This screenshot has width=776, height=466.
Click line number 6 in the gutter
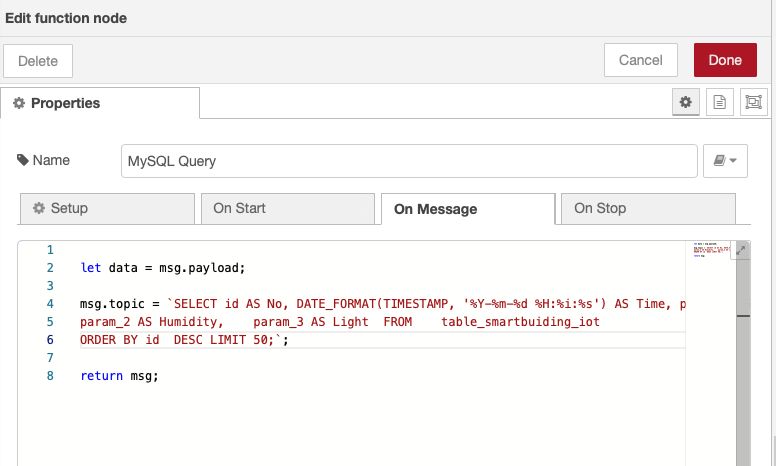(x=50, y=340)
